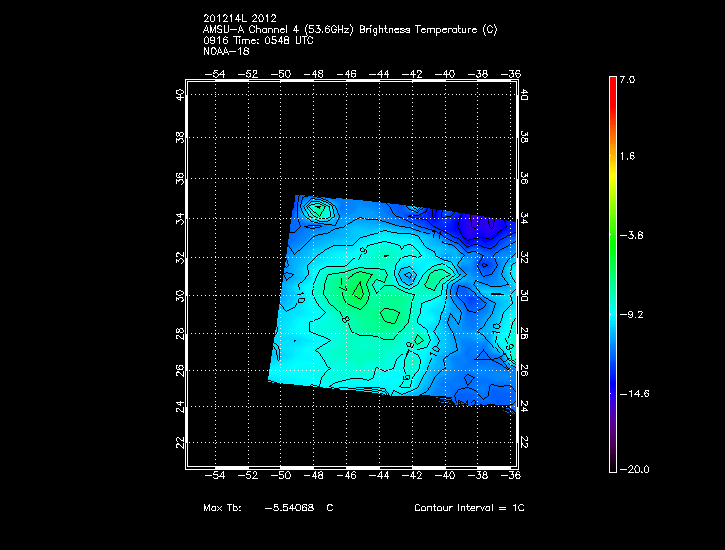
Task: Click the -20.0 label at the color bar bottom
Action: [634, 469]
